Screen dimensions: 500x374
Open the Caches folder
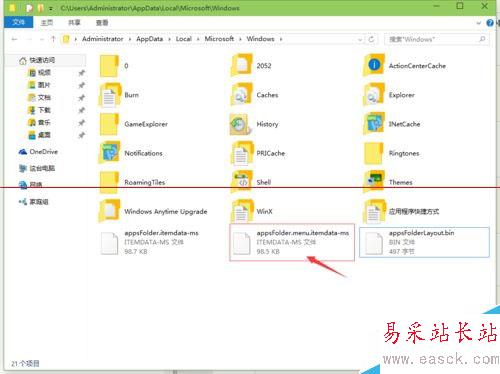pos(254,95)
